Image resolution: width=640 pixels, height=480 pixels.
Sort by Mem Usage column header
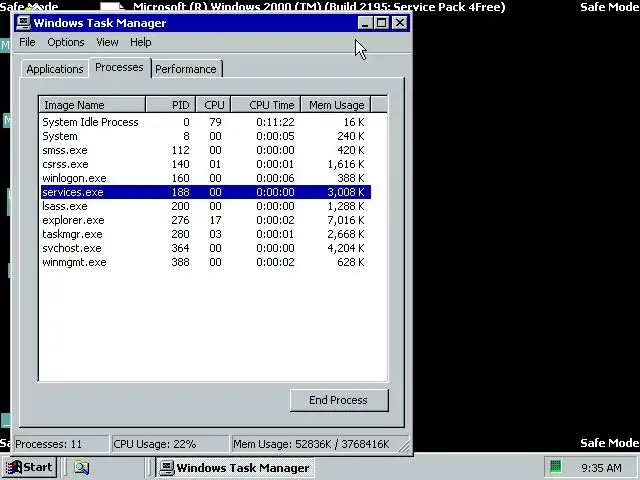(336, 105)
